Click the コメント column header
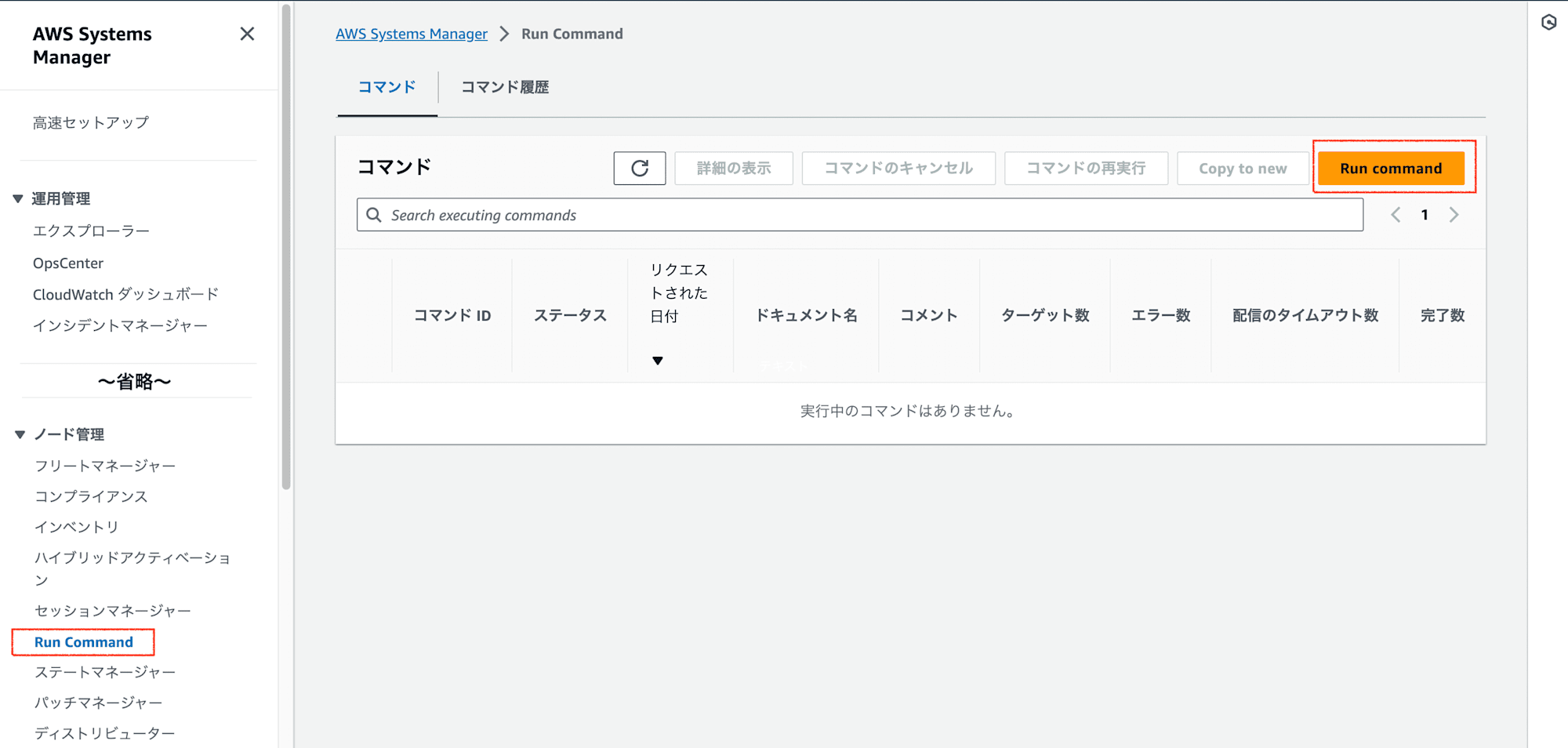This screenshot has height=748, width=1568. coord(929,315)
